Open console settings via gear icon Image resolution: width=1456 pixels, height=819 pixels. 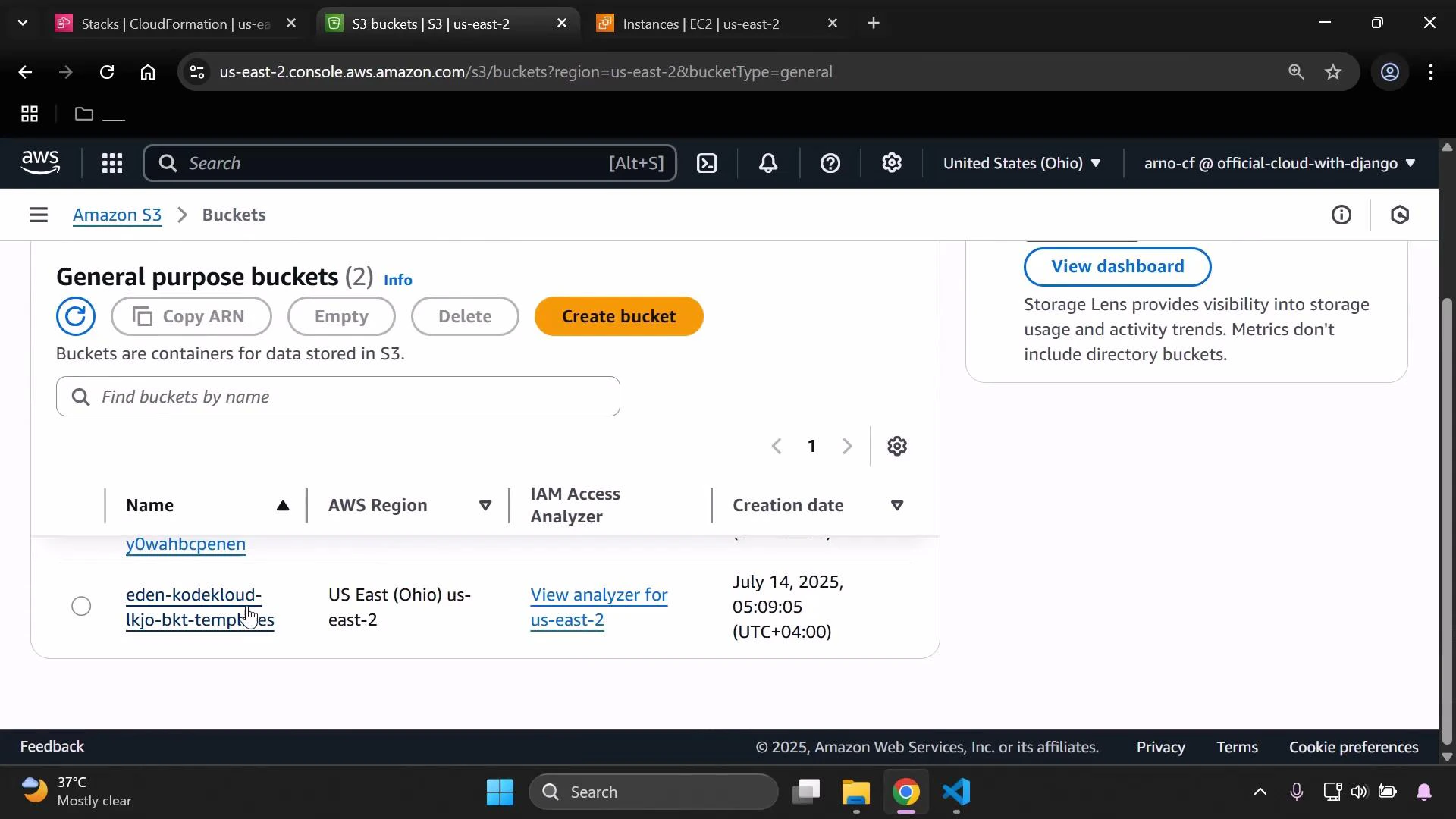893,163
